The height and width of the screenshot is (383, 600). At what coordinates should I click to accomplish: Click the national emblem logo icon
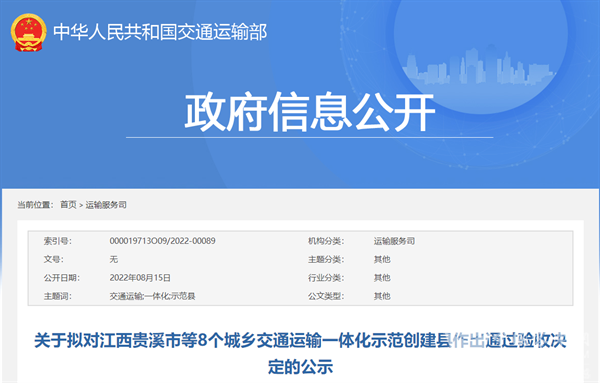point(29,33)
